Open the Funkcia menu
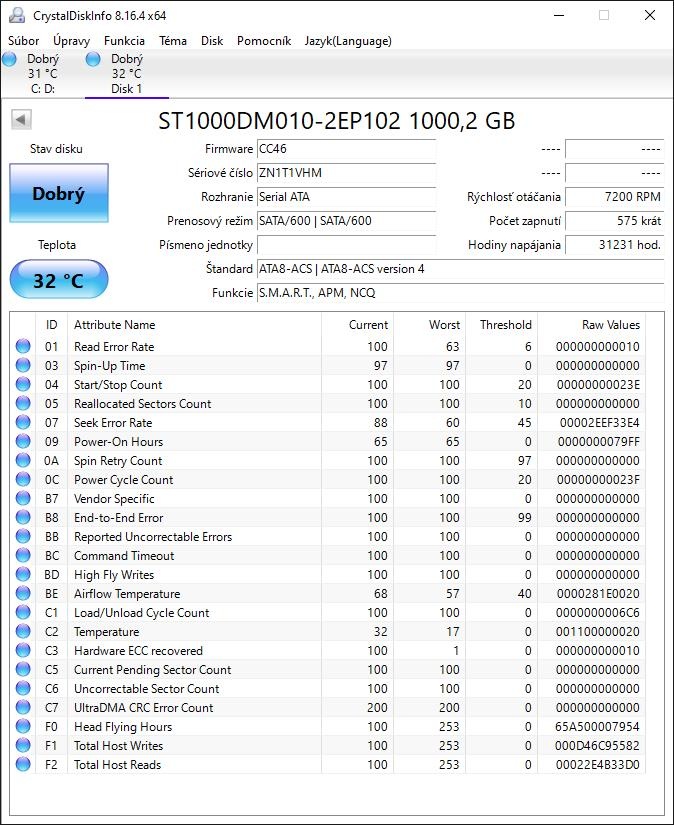The image size is (674, 825). 124,41
